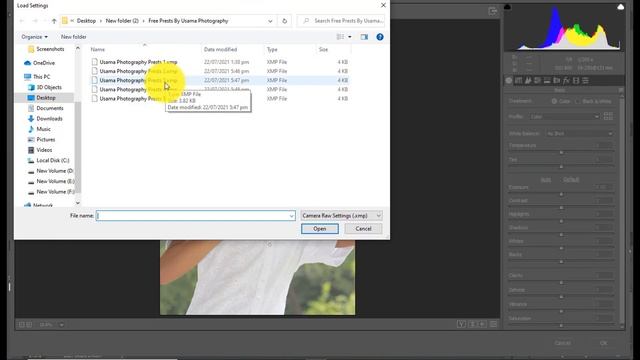The image size is (640, 360).
Task: Expand the address bar history dropdown
Action: tap(270, 21)
